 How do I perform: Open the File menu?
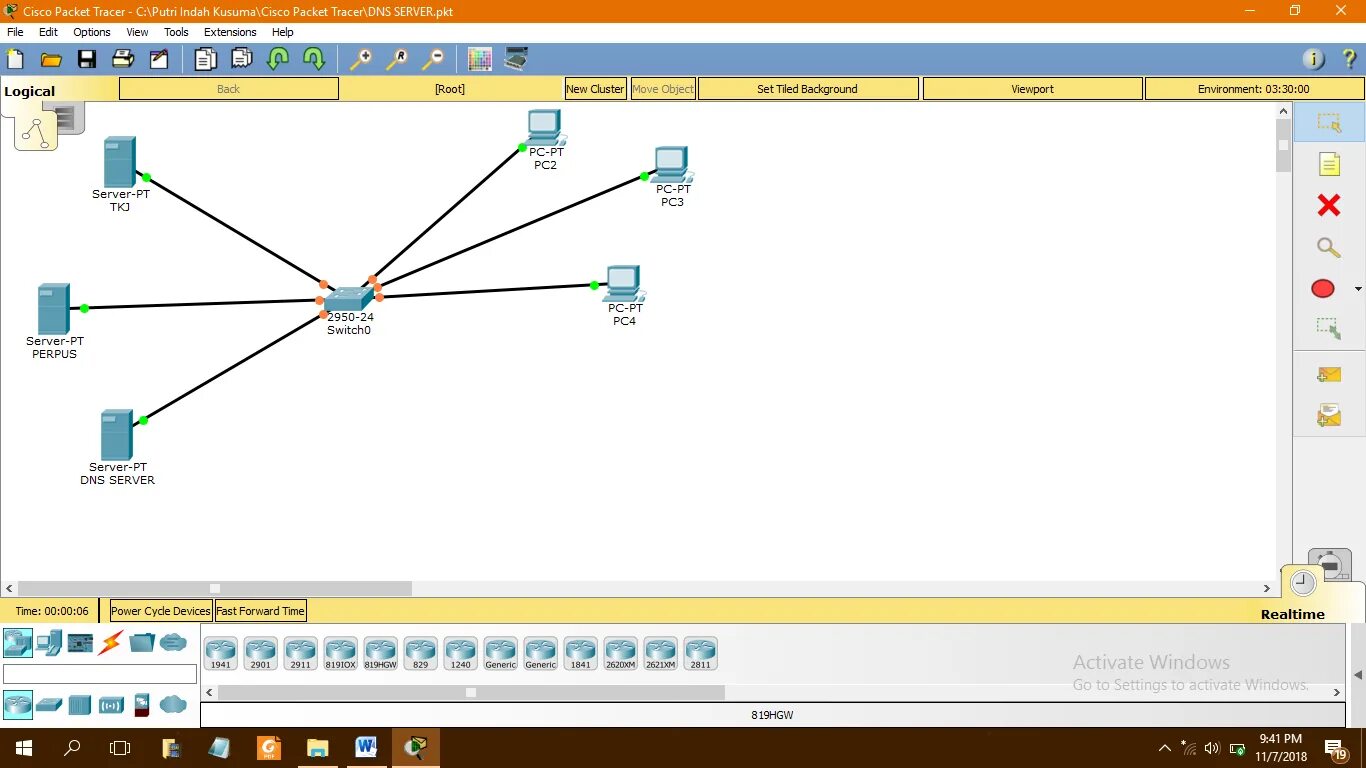(15, 32)
